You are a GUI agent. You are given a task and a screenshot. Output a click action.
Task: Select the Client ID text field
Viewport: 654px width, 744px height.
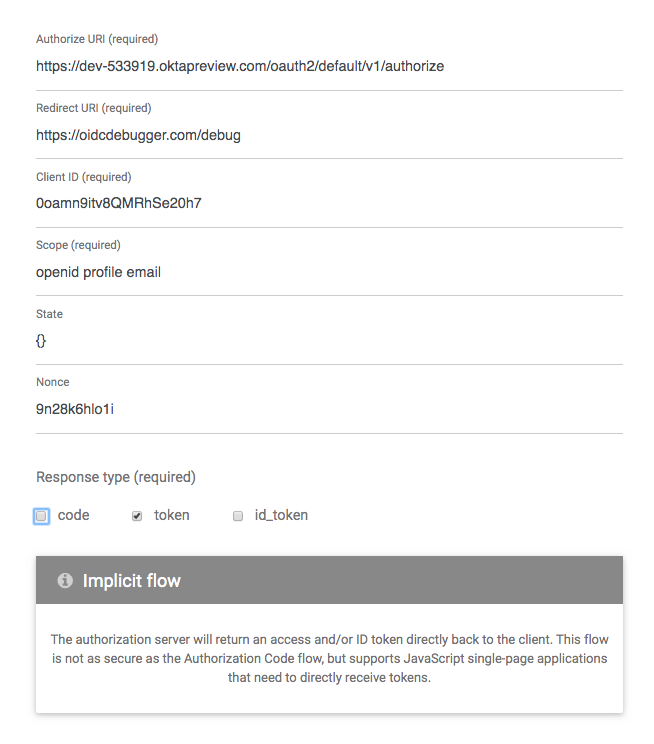329,203
